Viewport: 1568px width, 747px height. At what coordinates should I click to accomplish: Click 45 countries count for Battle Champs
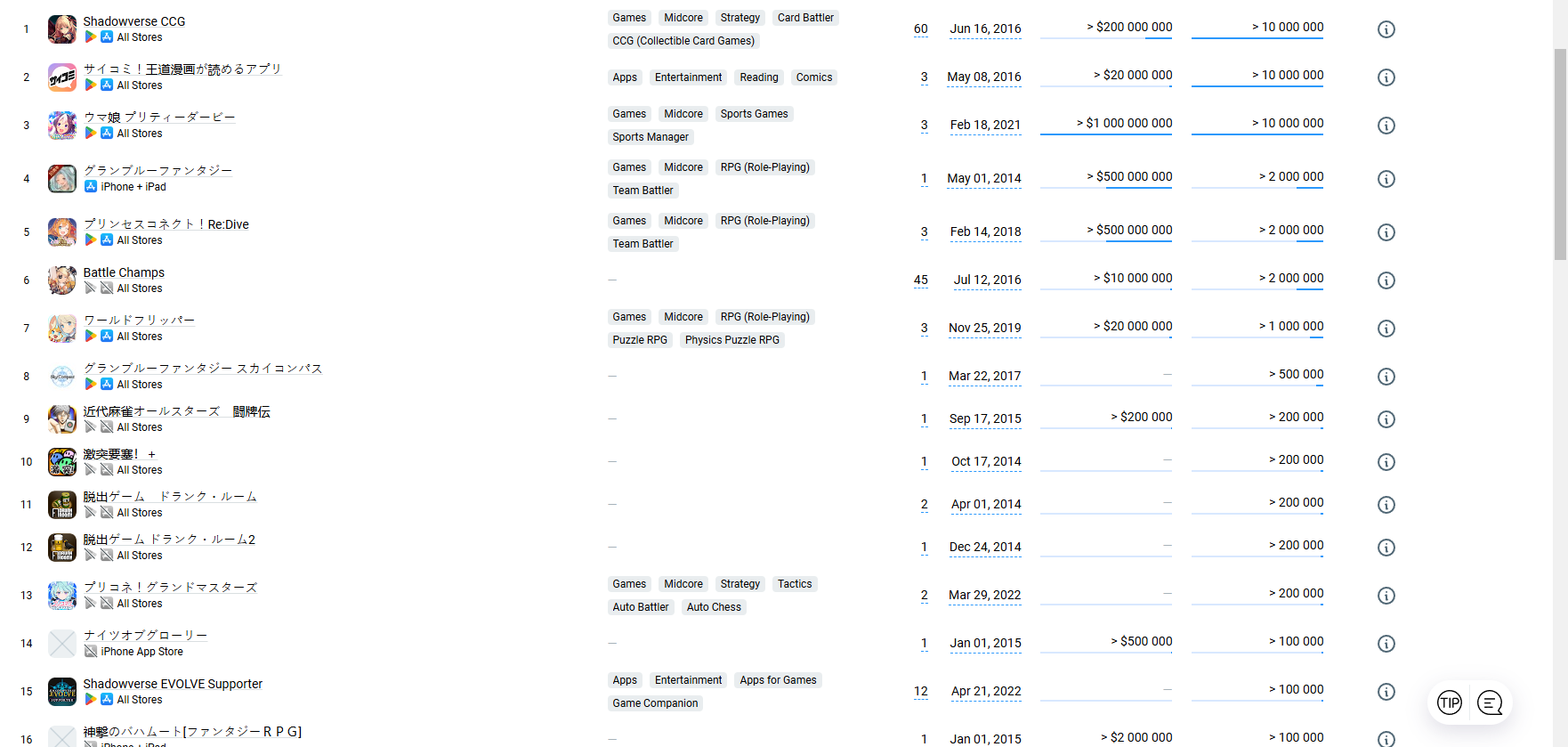pos(921,280)
